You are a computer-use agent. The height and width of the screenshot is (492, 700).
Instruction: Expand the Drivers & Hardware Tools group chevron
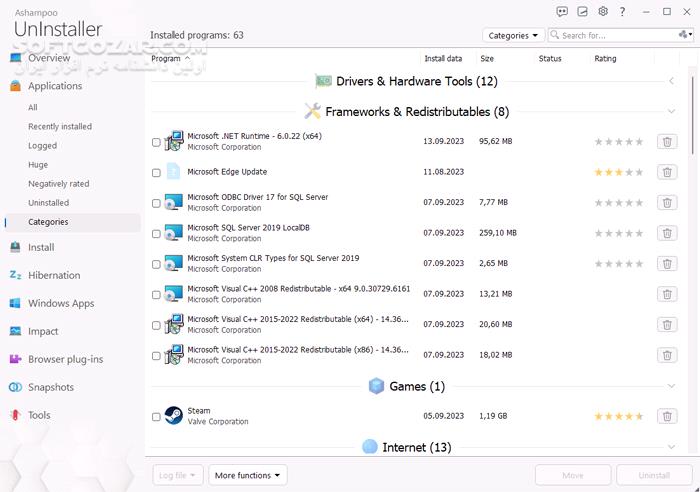coord(671,81)
